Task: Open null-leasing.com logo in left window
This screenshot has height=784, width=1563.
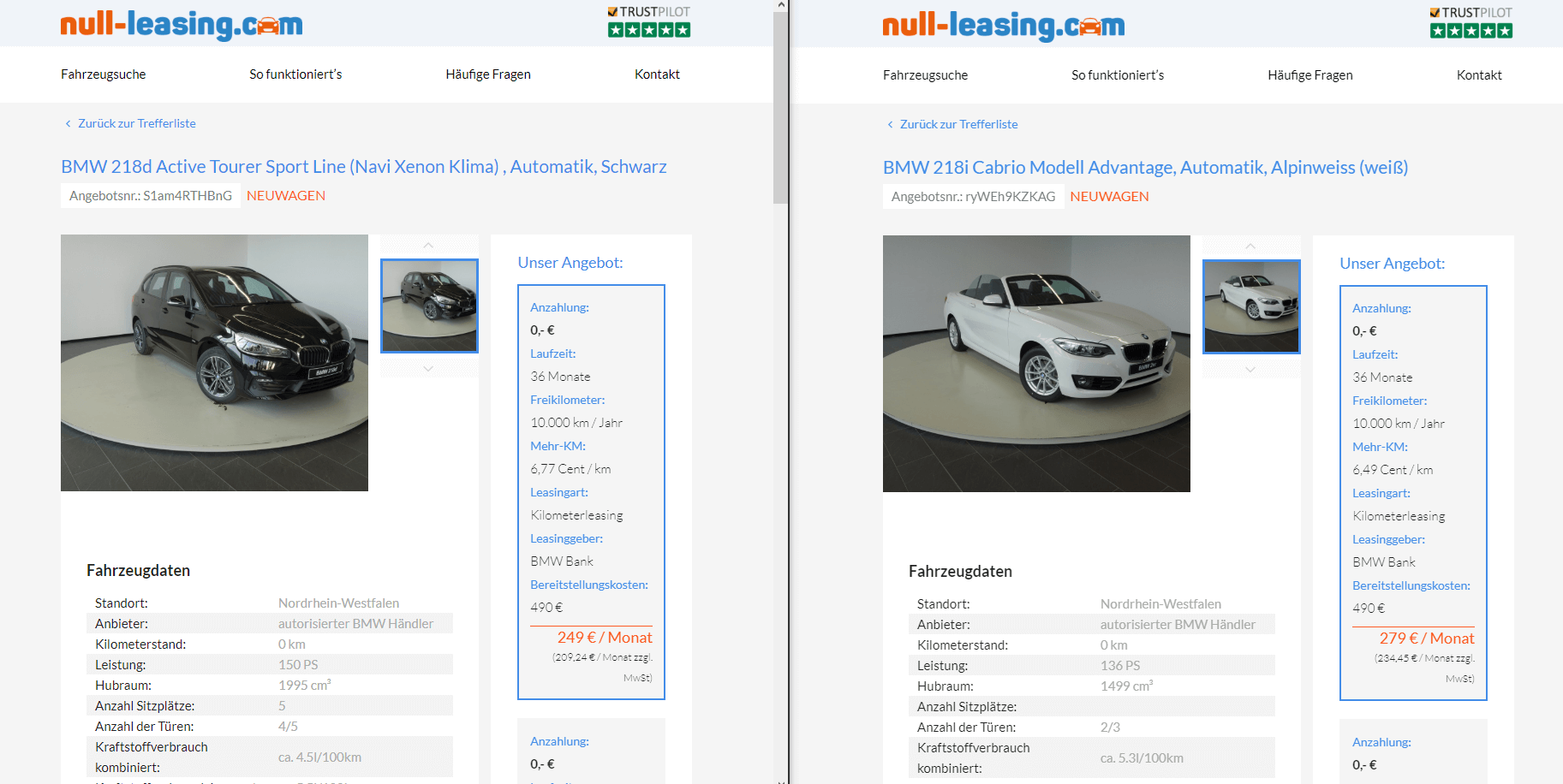Action: (182, 25)
